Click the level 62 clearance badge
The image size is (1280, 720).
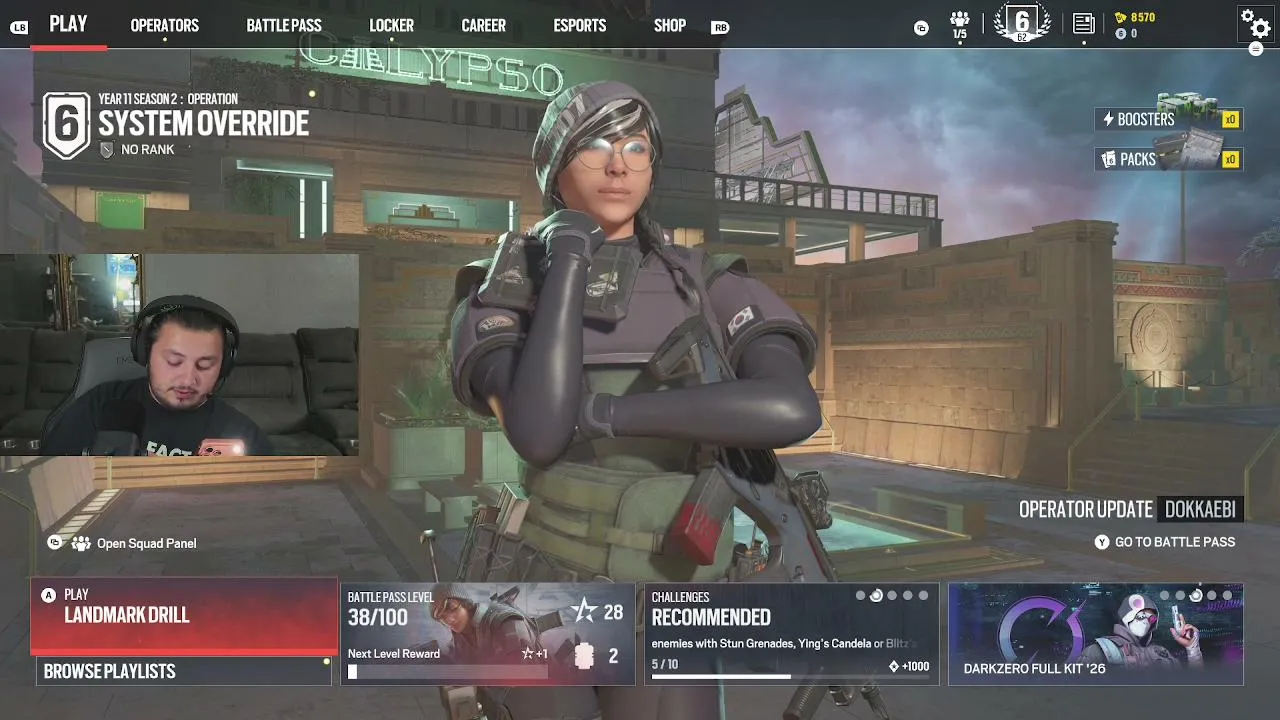click(1022, 24)
